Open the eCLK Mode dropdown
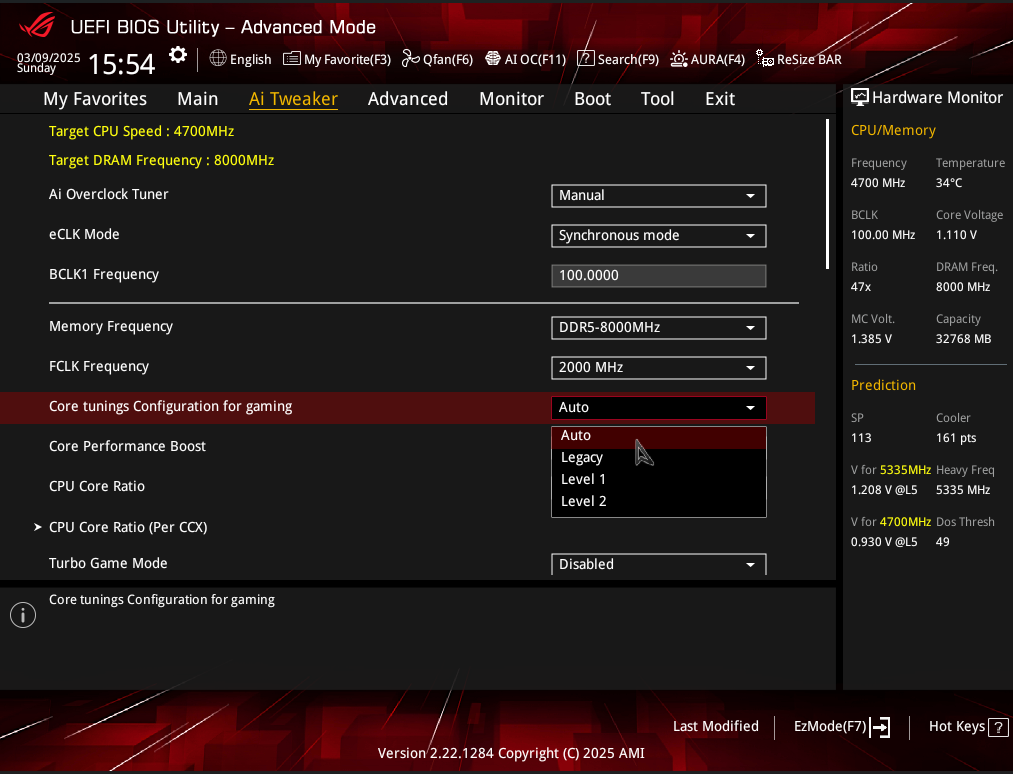This screenshot has height=774, width=1013. click(658, 236)
